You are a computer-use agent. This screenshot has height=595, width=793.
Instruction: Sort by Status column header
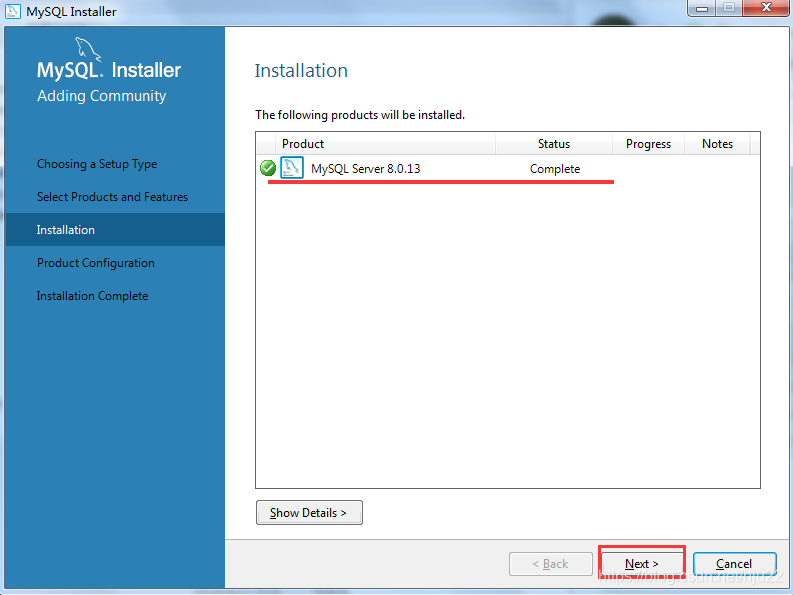click(554, 144)
